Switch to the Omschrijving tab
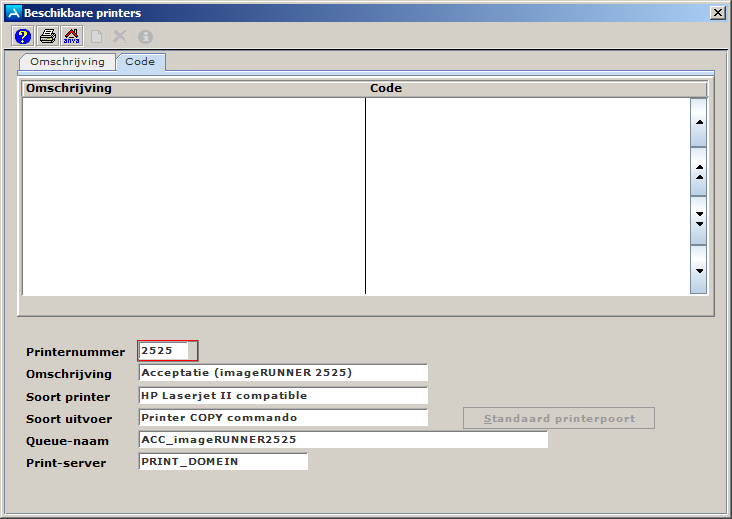 (x=67, y=62)
